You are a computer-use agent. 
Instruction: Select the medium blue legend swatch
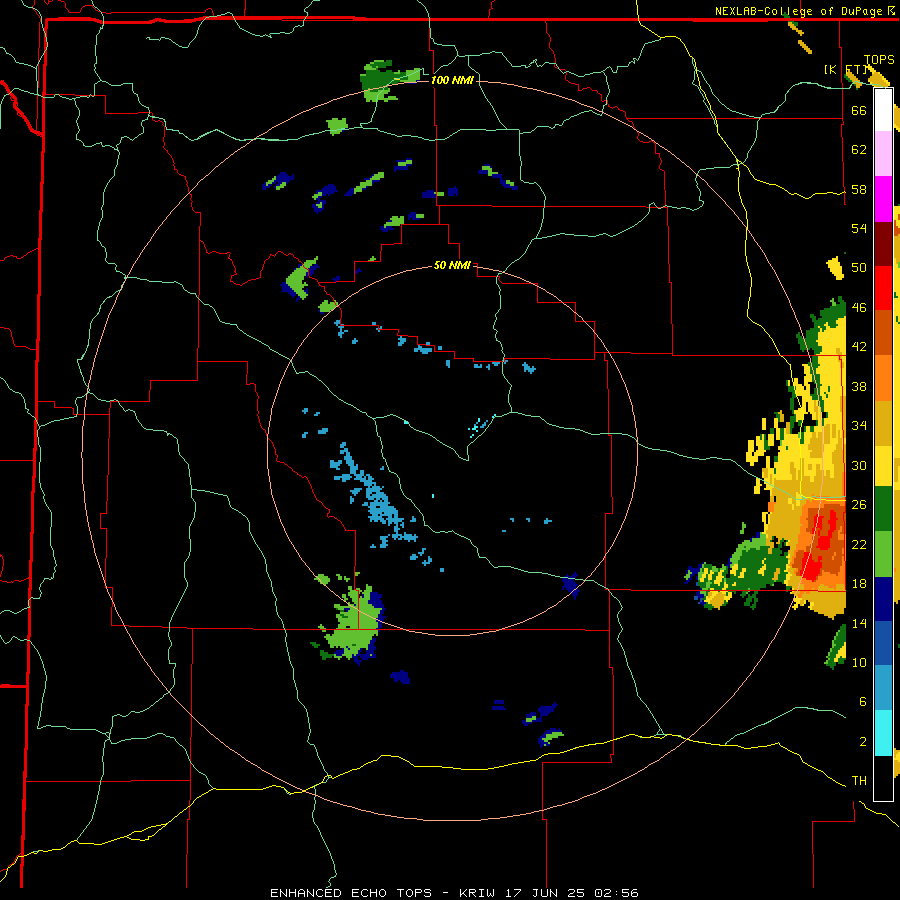pos(883,643)
